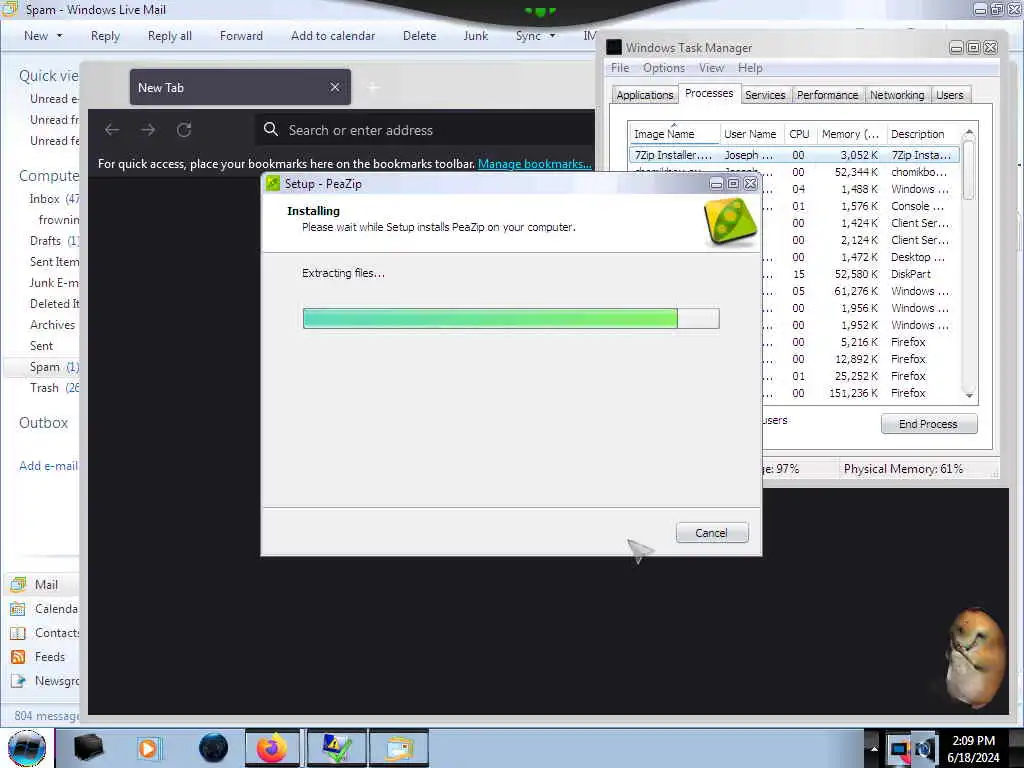Click End Process in Task Manager
The height and width of the screenshot is (768, 1024).
[x=929, y=424]
